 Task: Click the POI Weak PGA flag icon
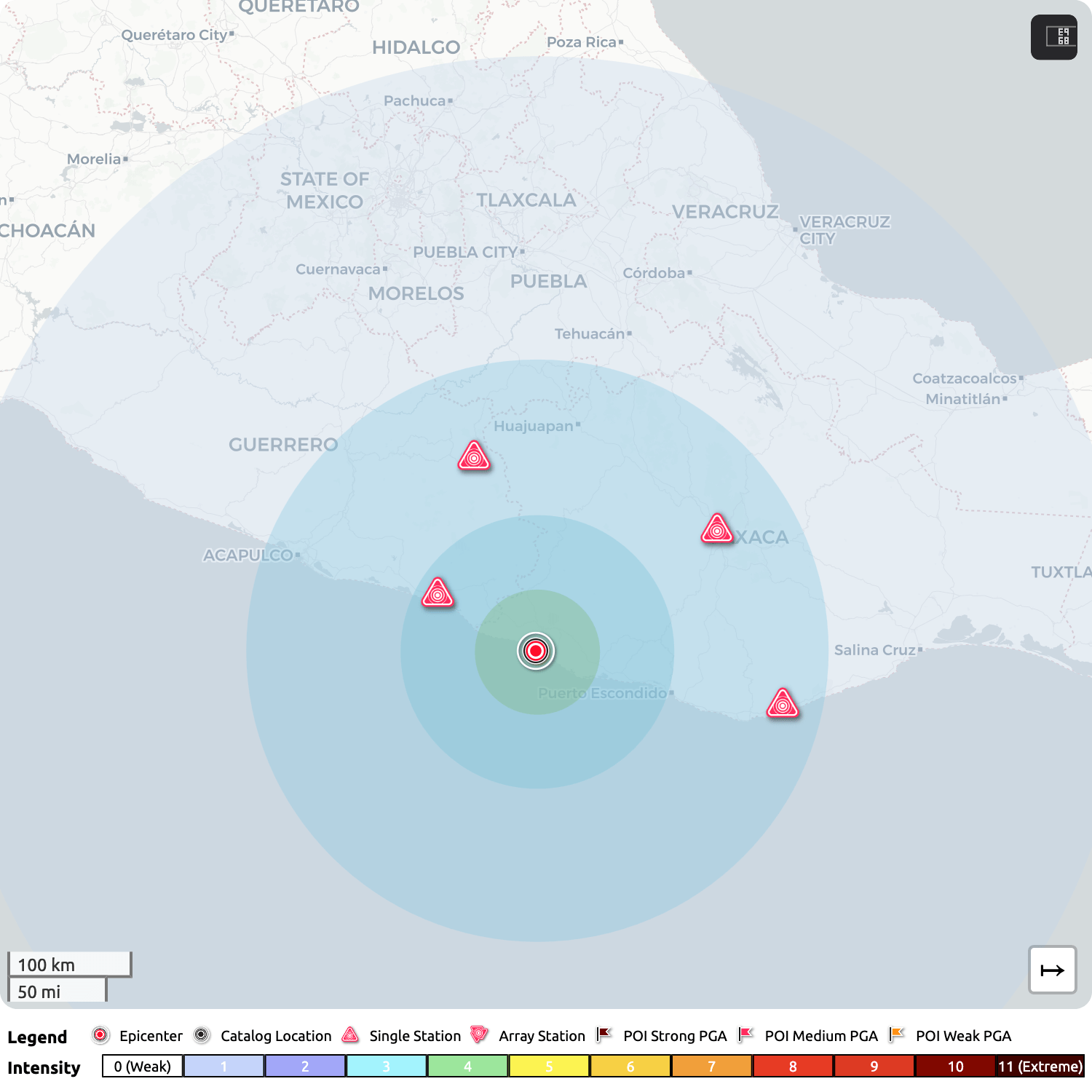tap(897, 1035)
